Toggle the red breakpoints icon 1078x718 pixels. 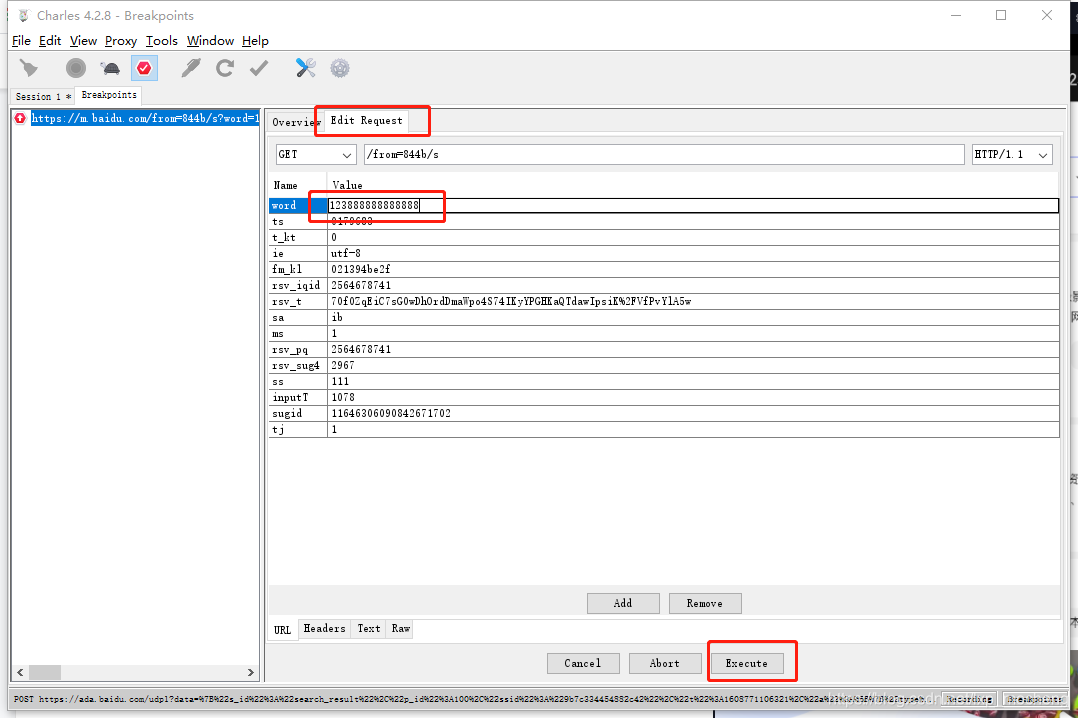click(144, 68)
